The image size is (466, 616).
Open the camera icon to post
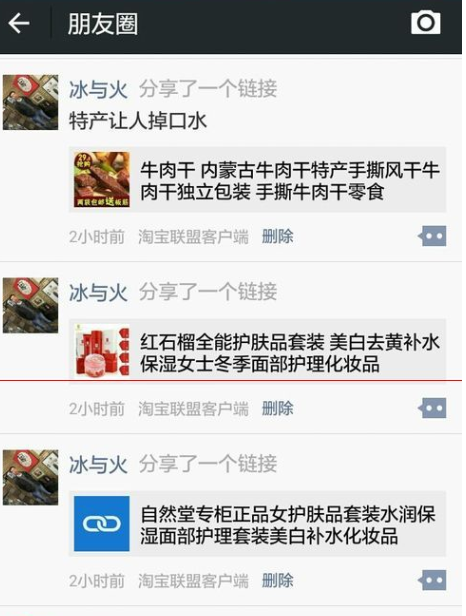tap(426, 23)
